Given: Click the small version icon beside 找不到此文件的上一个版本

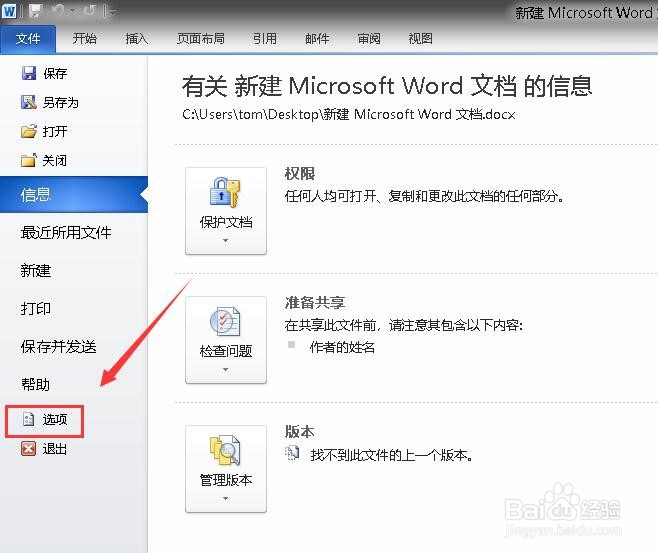Looking at the screenshot, I should point(292,453).
